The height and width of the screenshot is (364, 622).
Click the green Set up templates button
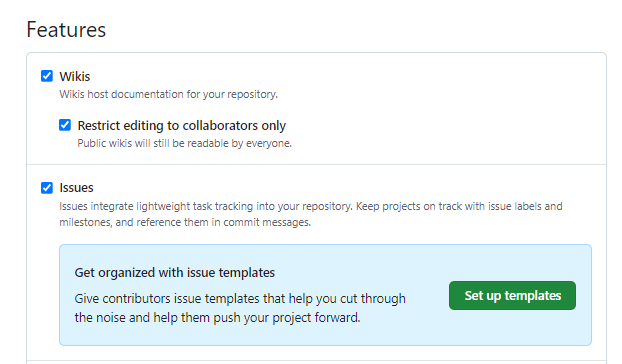click(x=512, y=295)
